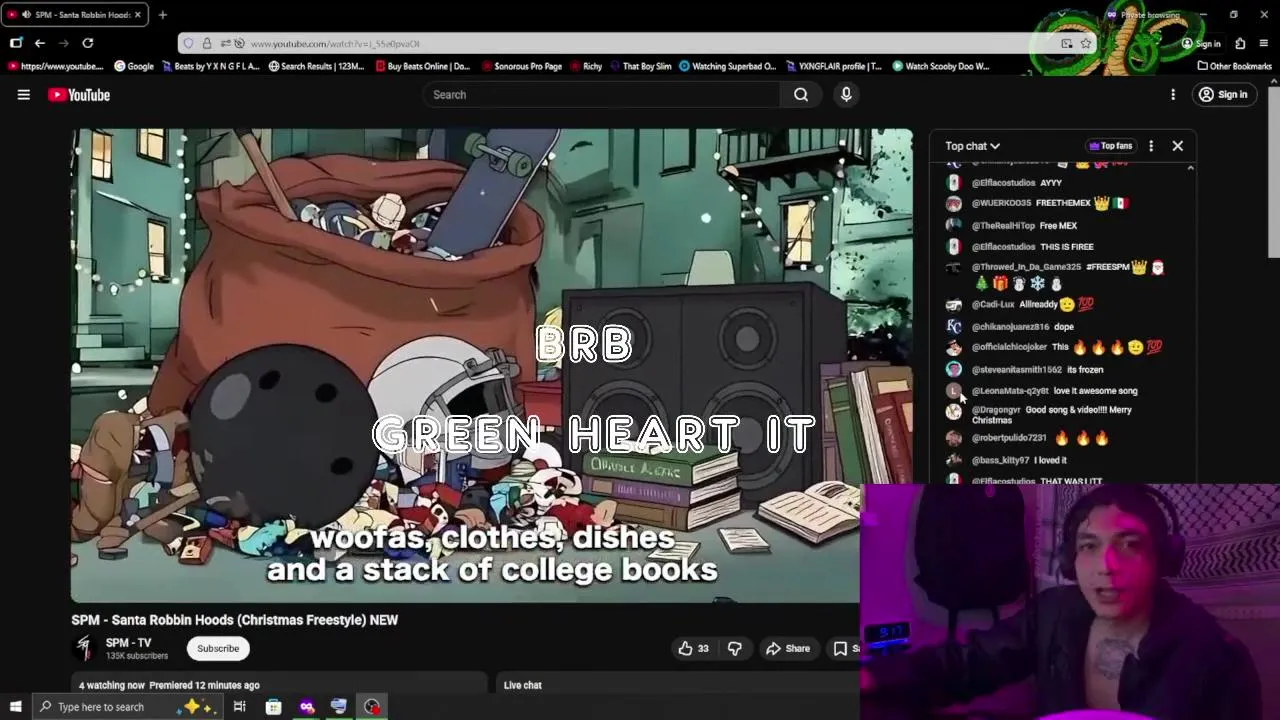Click the chat scrollbar up arrow
Viewport: 1280px width, 720px height.
[1190, 169]
